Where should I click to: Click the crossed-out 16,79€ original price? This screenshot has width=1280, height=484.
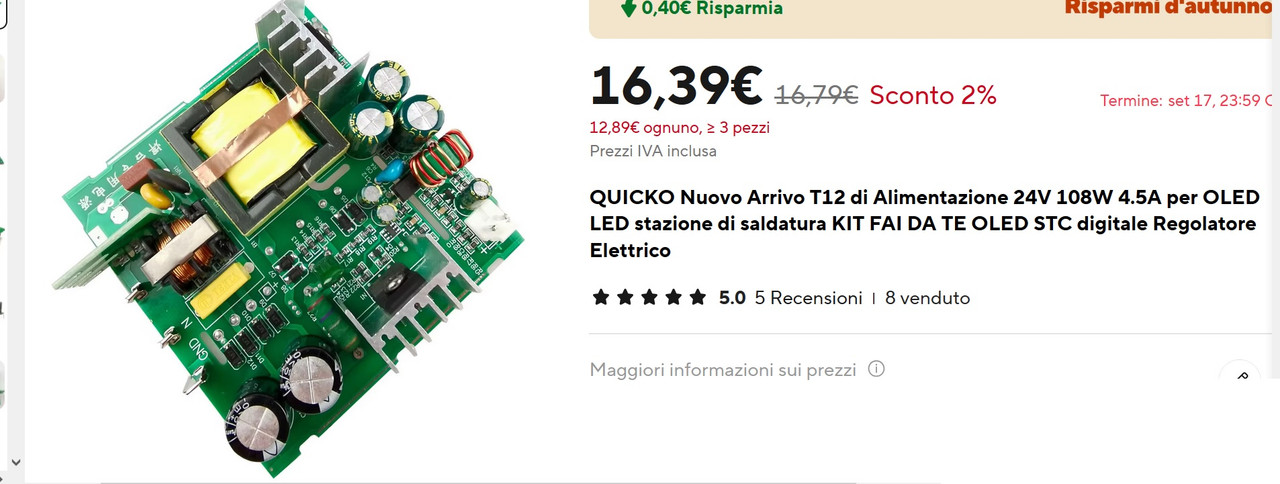pyautogui.click(x=817, y=95)
